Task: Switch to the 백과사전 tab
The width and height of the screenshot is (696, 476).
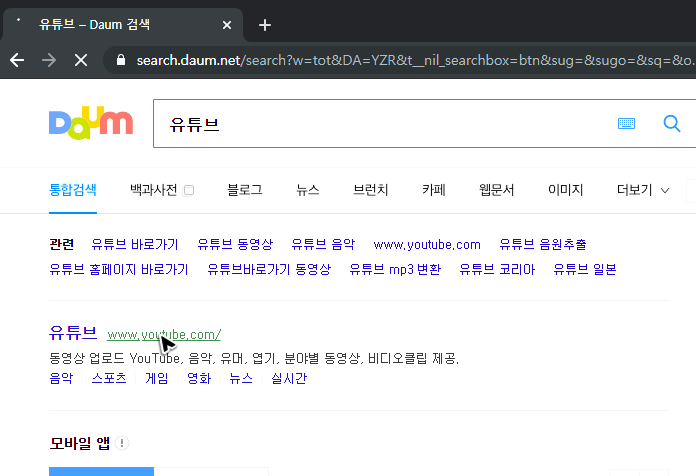Action: coord(154,190)
